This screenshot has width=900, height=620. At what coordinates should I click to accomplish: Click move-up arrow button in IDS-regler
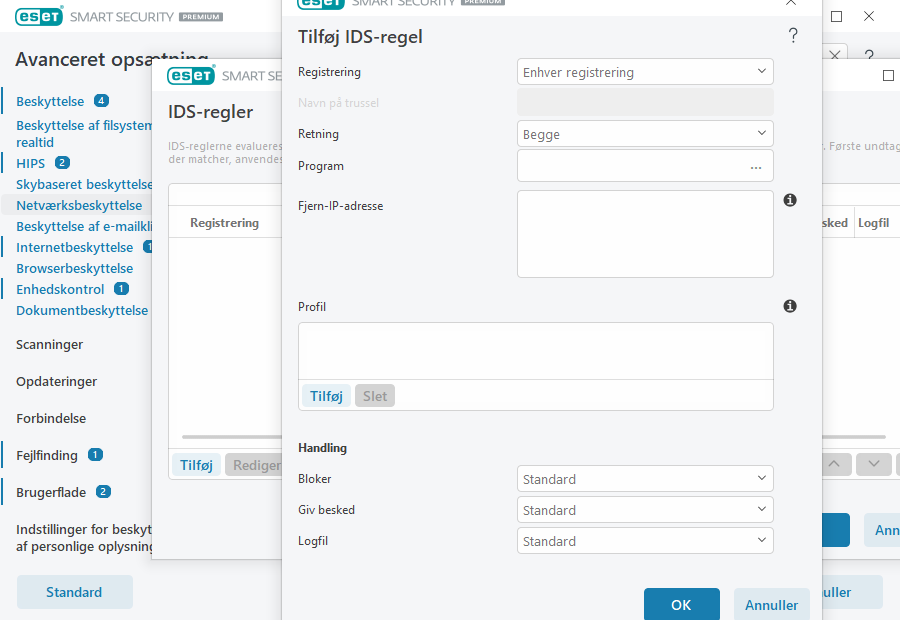836,464
